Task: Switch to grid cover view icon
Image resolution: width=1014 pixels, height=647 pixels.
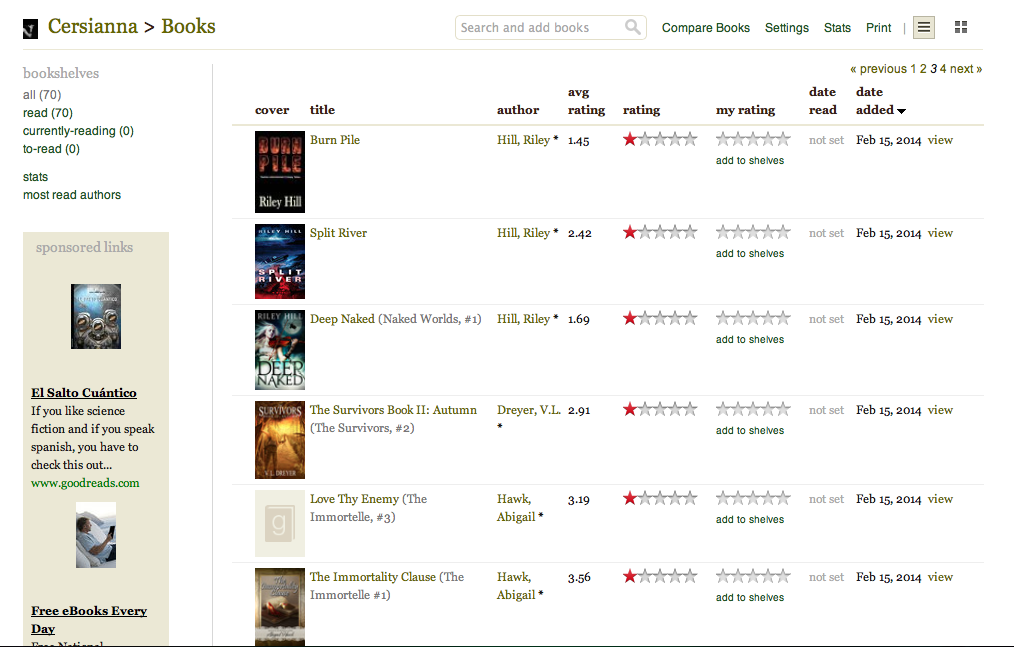Action: [961, 28]
